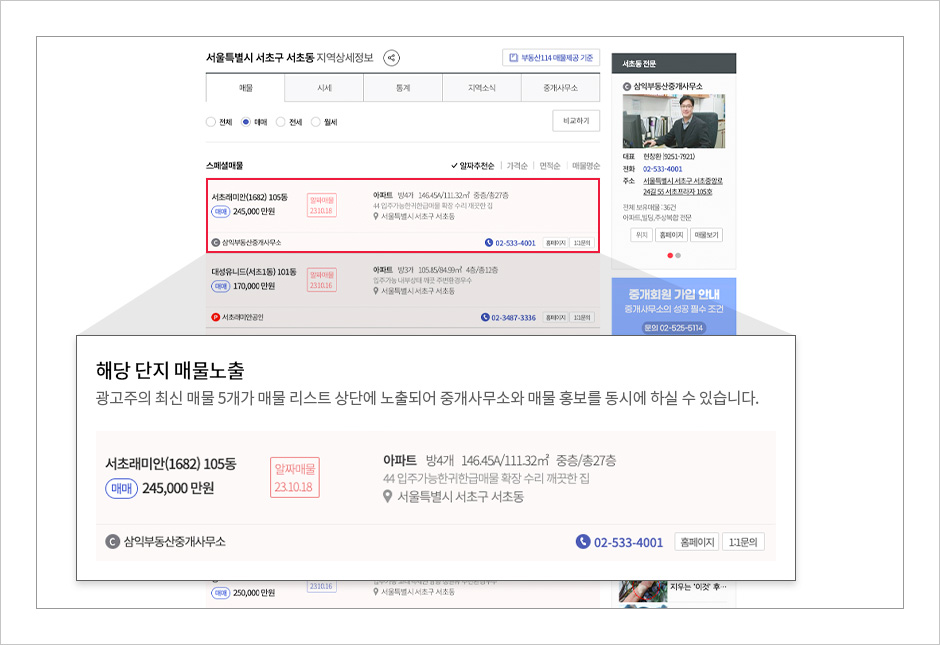Screen dimensions: 940x645
Task: Open 홈페이지 in the agent profile card
Action: tap(670, 233)
